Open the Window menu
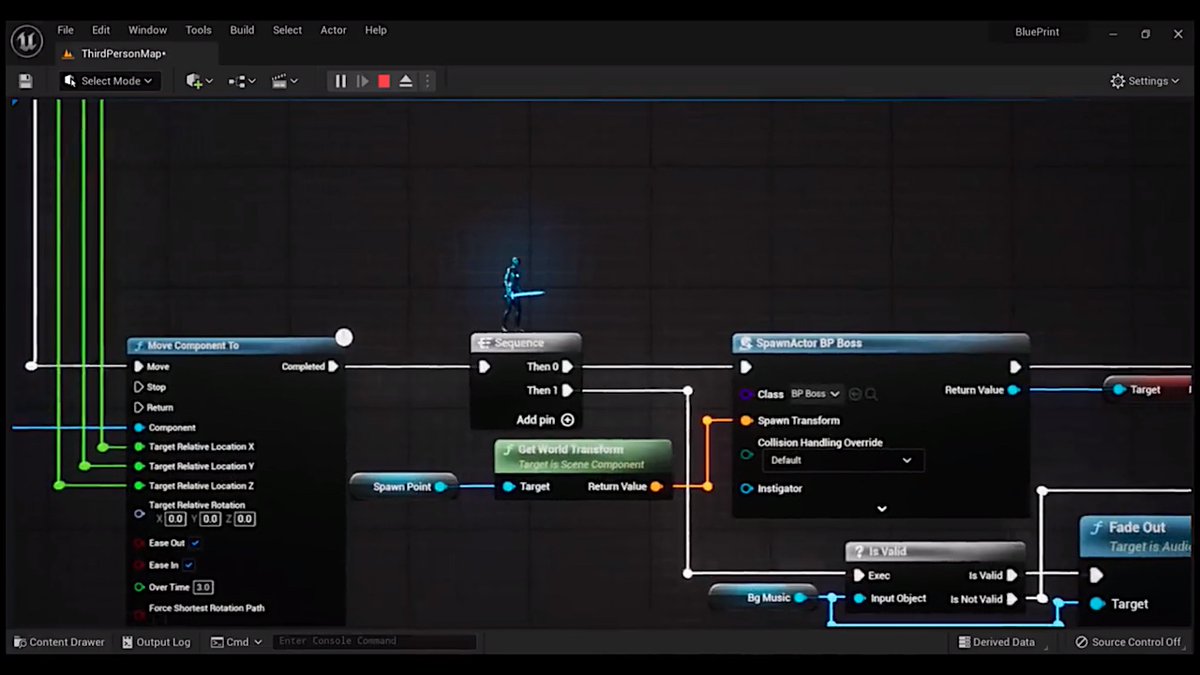The width and height of the screenshot is (1200, 675). (x=148, y=30)
